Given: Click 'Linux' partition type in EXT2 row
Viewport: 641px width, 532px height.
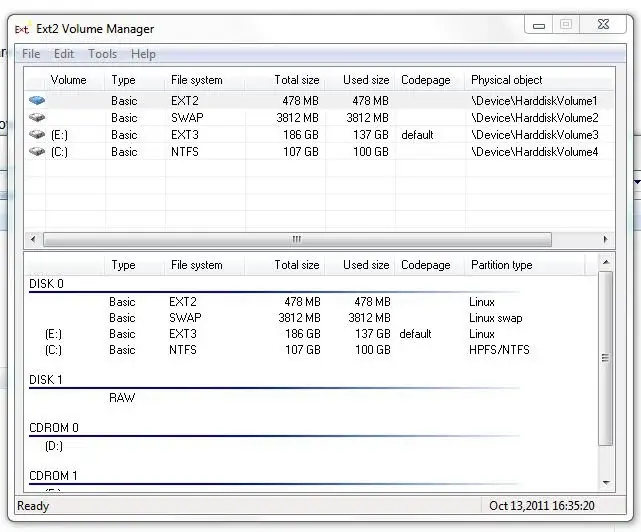Looking at the screenshot, I should pos(482,302).
